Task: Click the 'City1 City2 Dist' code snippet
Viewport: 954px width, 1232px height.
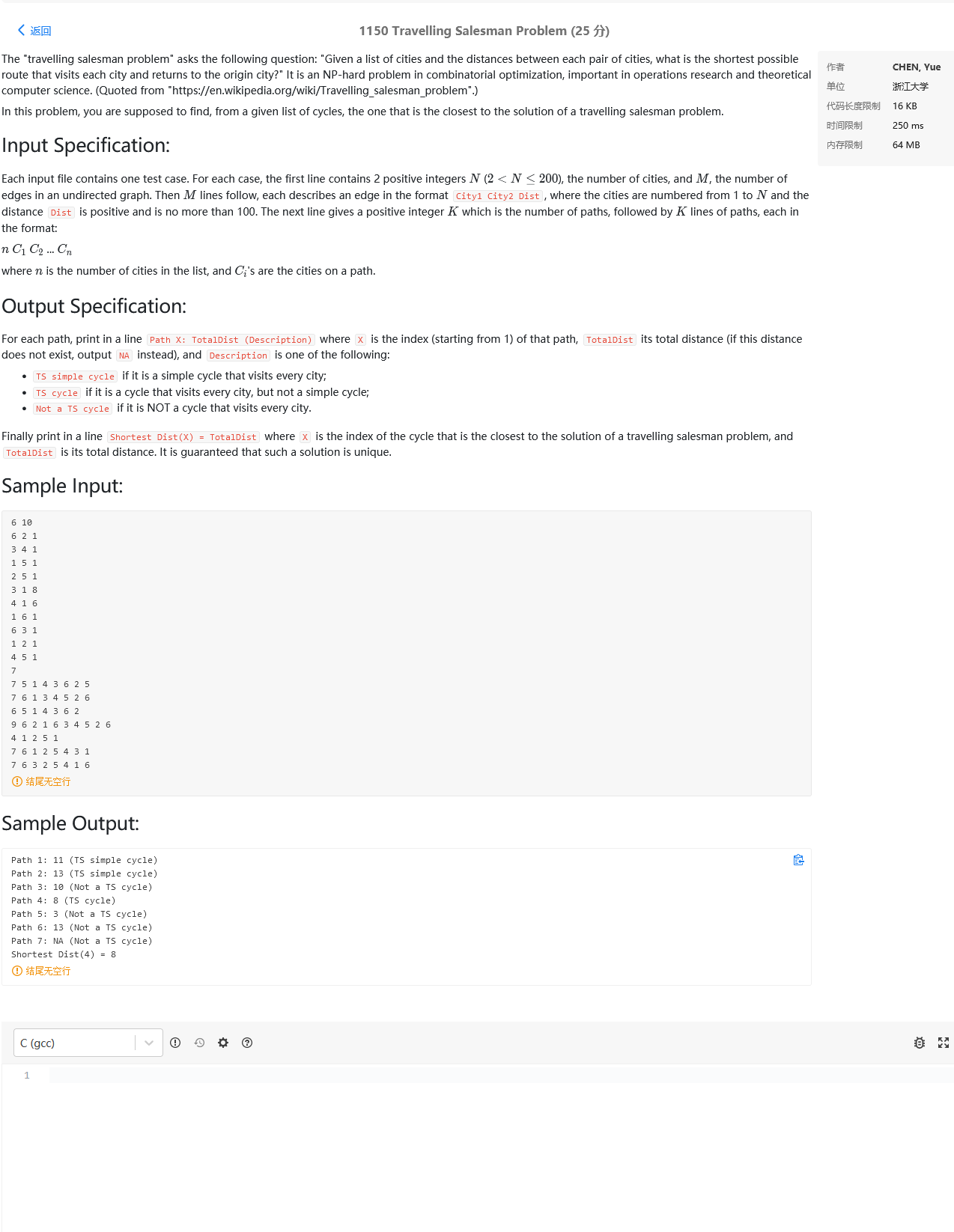Action: click(498, 196)
